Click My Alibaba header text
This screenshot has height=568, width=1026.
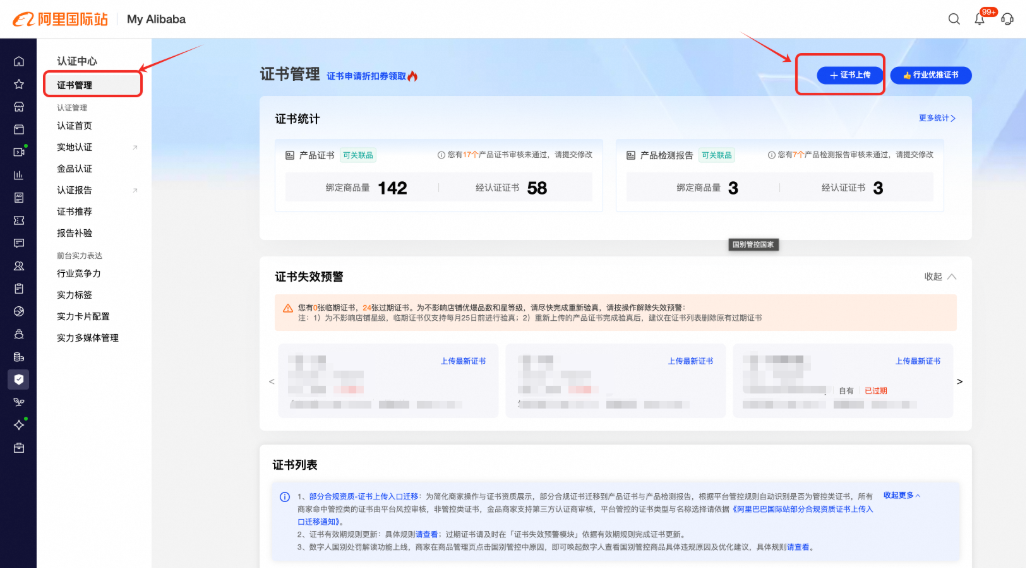[x=156, y=20]
